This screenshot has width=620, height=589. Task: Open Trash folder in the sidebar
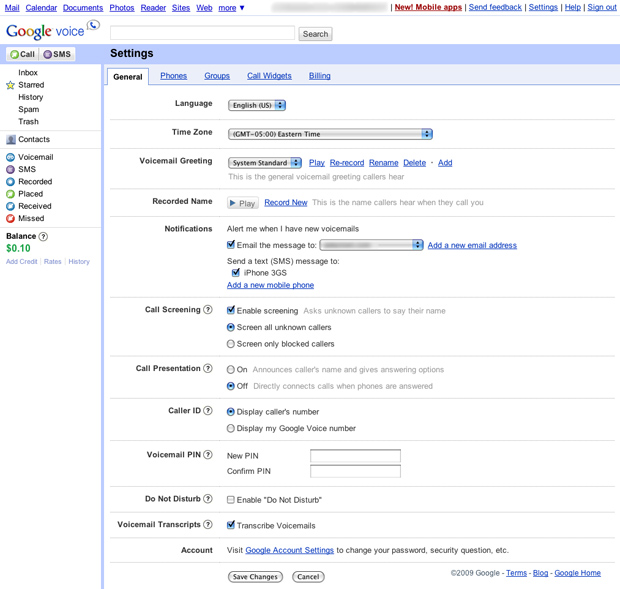28,122
